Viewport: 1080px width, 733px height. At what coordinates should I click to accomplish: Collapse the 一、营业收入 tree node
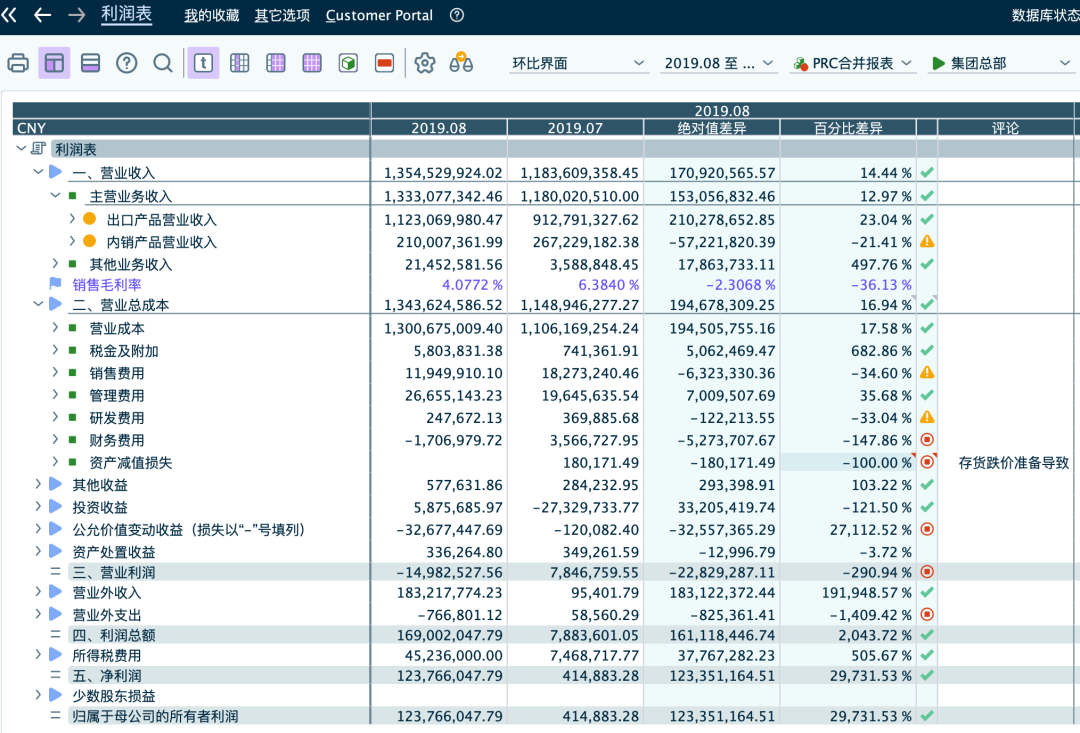pos(38,173)
